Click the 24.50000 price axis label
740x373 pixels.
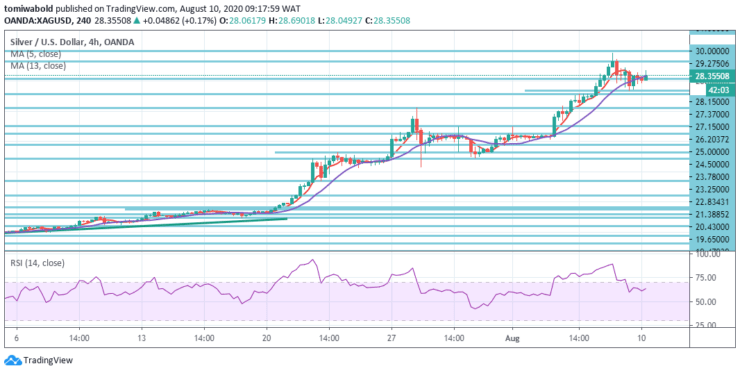point(713,164)
